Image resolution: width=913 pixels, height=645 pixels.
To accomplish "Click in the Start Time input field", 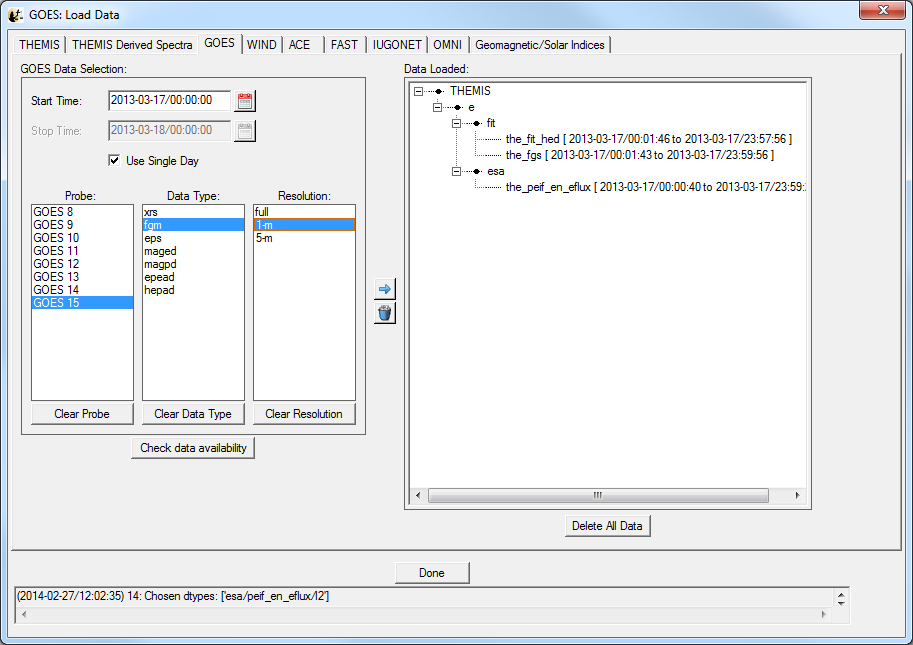I will pyautogui.click(x=168, y=100).
